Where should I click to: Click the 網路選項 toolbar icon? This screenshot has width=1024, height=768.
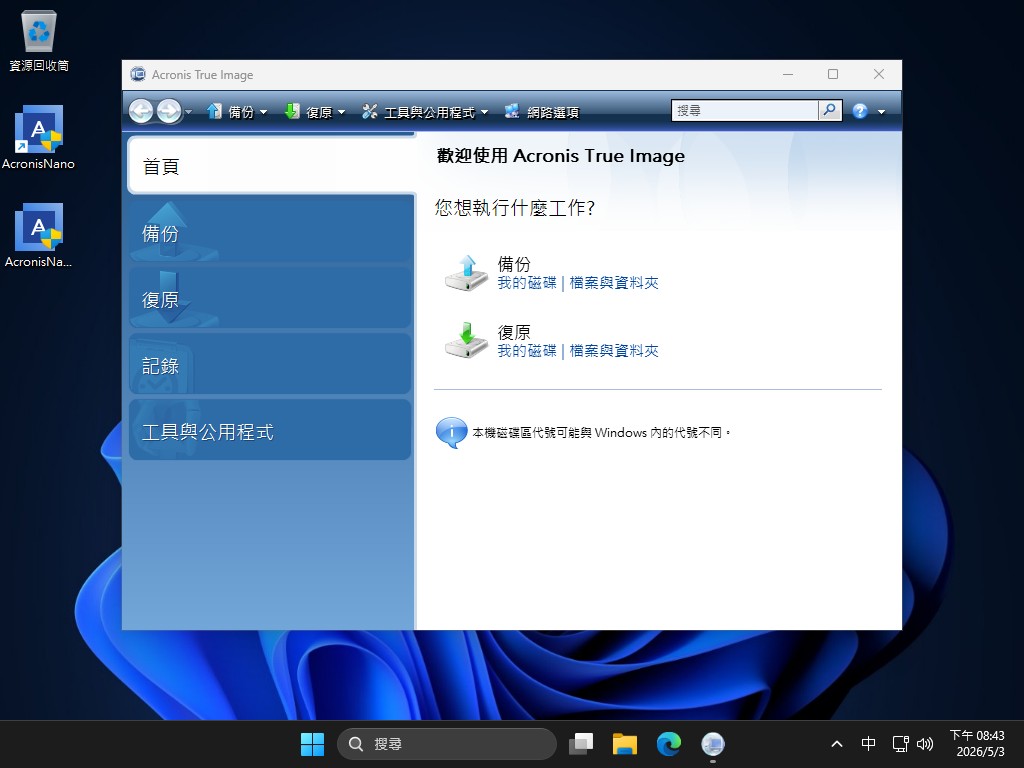(512, 112)
